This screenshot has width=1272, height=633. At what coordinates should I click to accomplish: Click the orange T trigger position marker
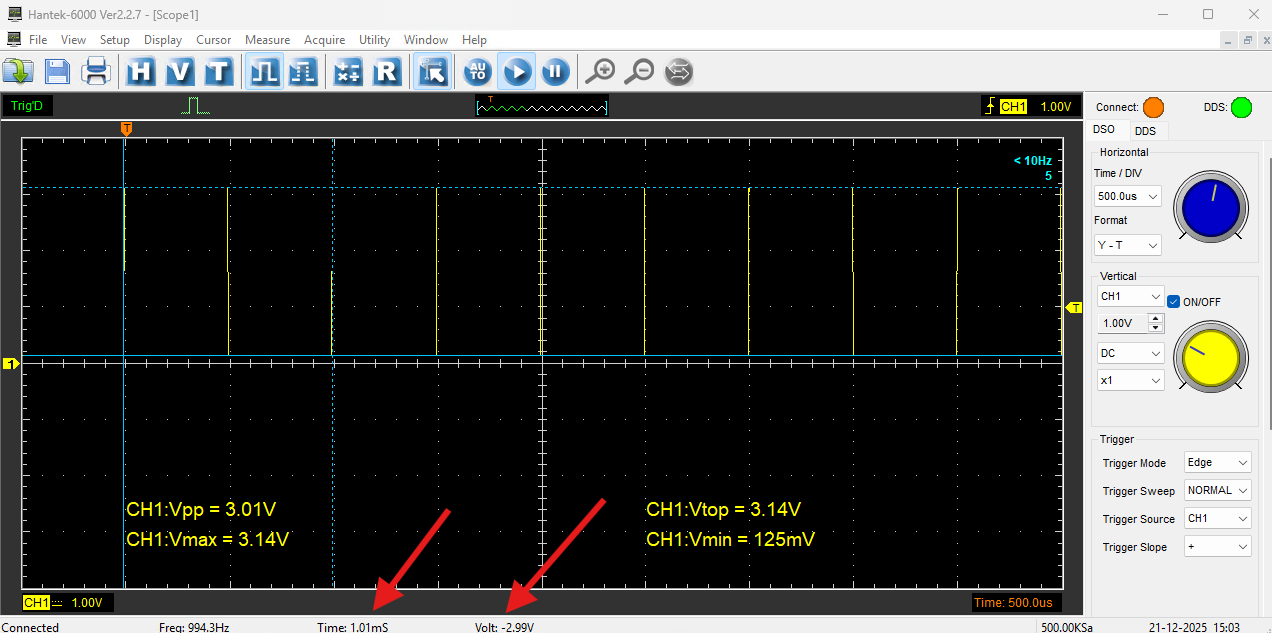(x=126, y=128)
